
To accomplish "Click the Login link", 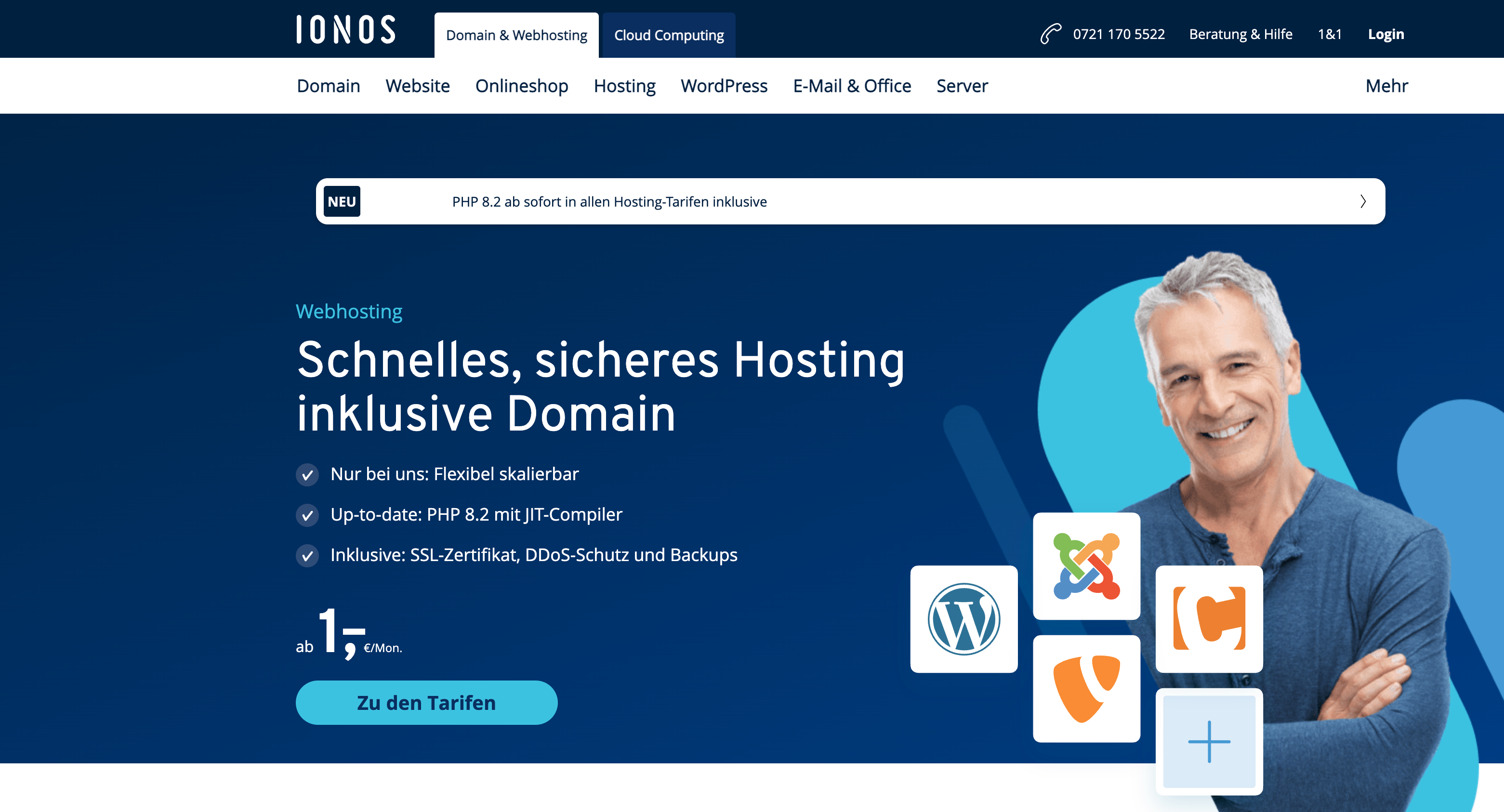I will (1385, 34).
